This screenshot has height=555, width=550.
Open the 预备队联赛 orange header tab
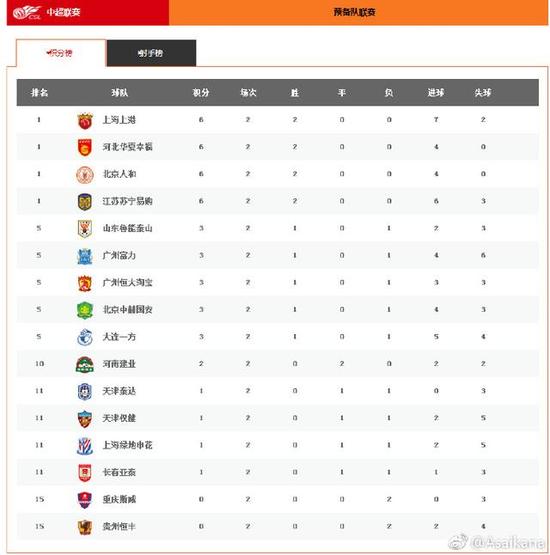pyautogui.click(x=359, y=12)
